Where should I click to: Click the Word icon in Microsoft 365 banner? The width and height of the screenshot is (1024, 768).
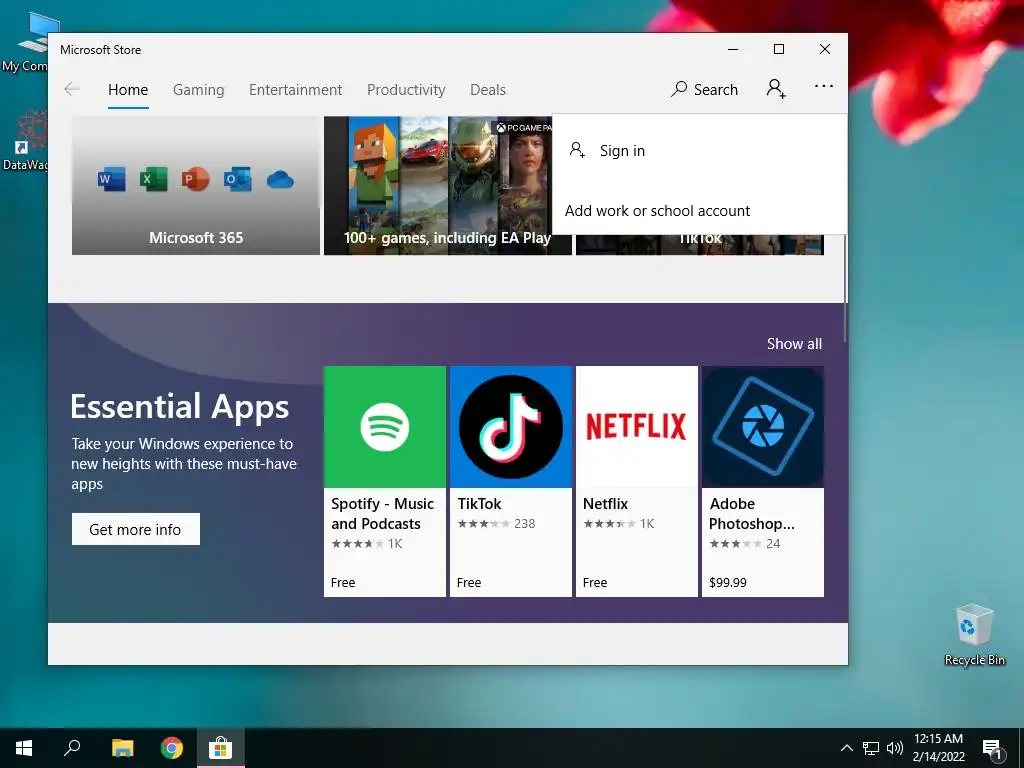coord(112,179)
